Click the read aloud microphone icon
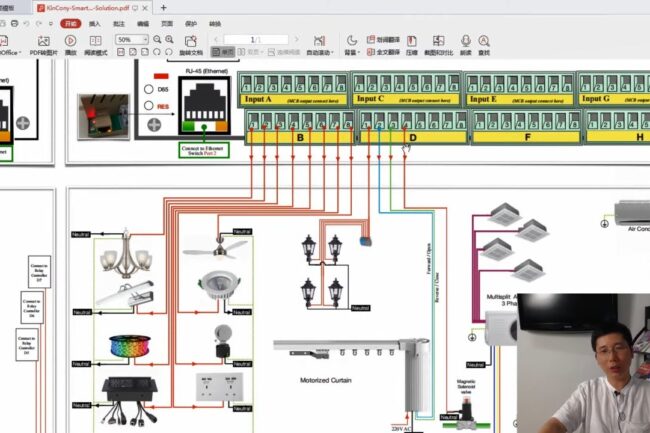Image resolution: width=650 pixels, height=433 pixels. pos(464,44)
